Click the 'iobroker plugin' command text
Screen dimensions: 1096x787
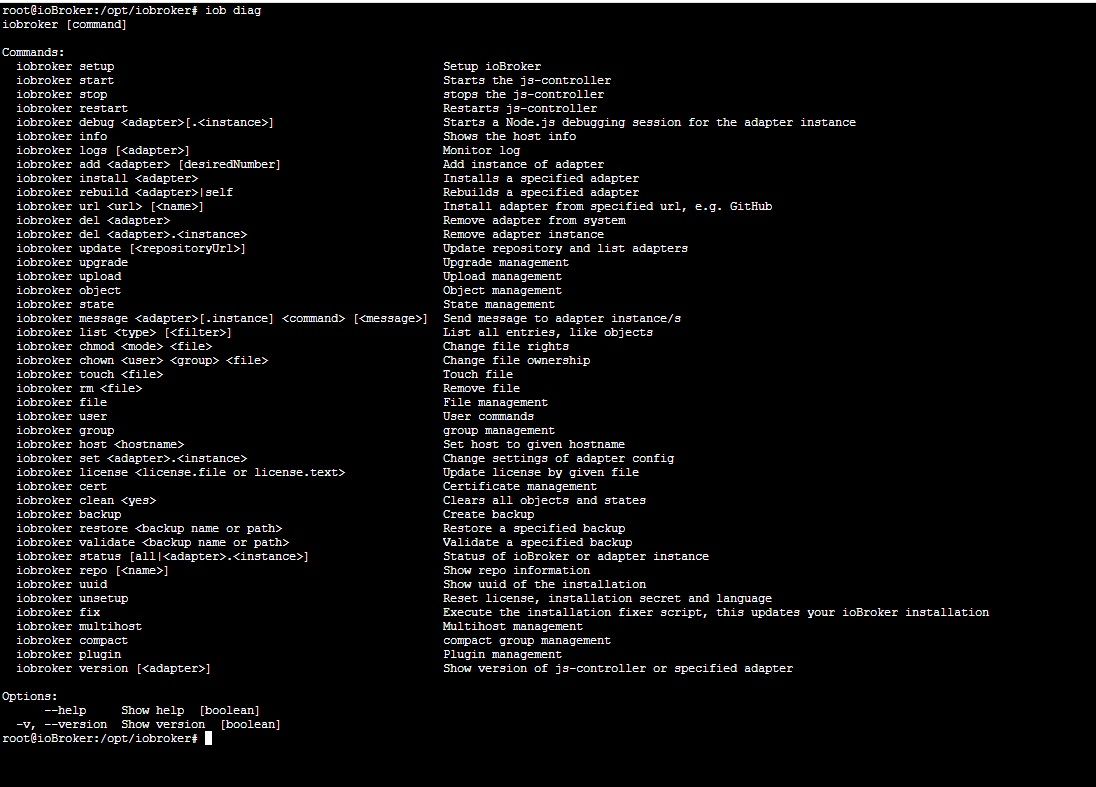coord(69,654)
